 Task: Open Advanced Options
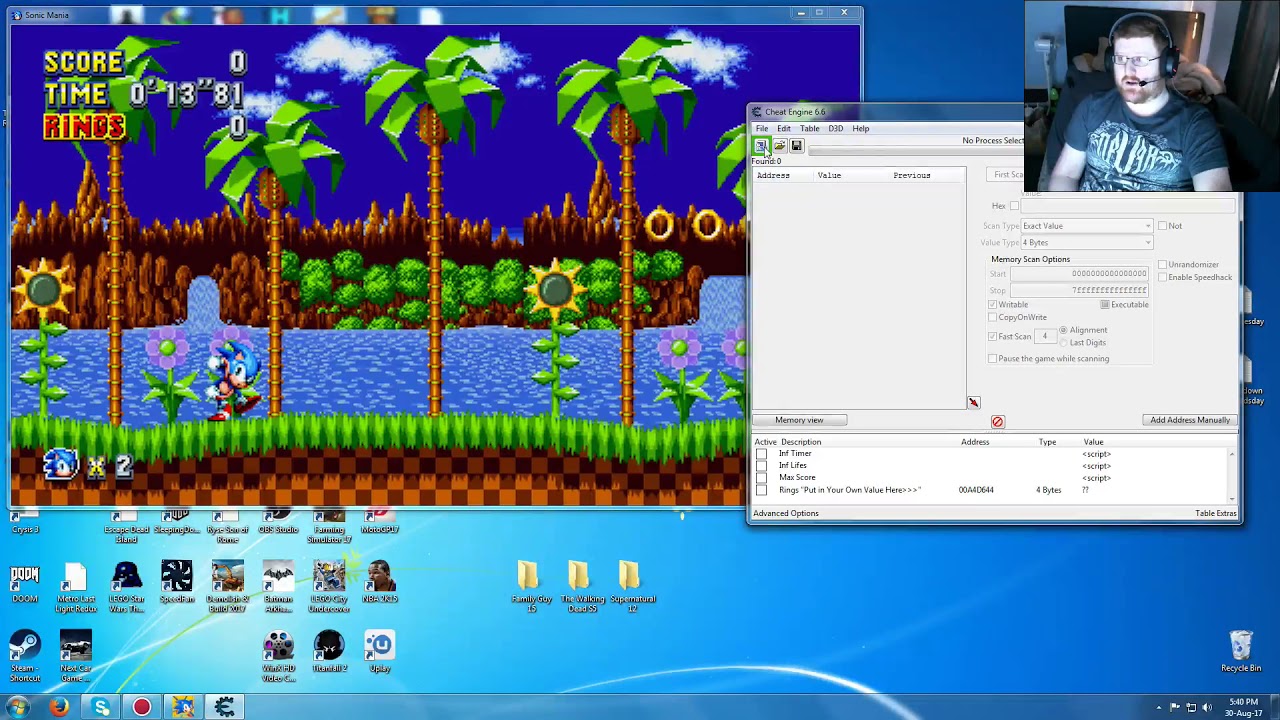click(786, 514)
